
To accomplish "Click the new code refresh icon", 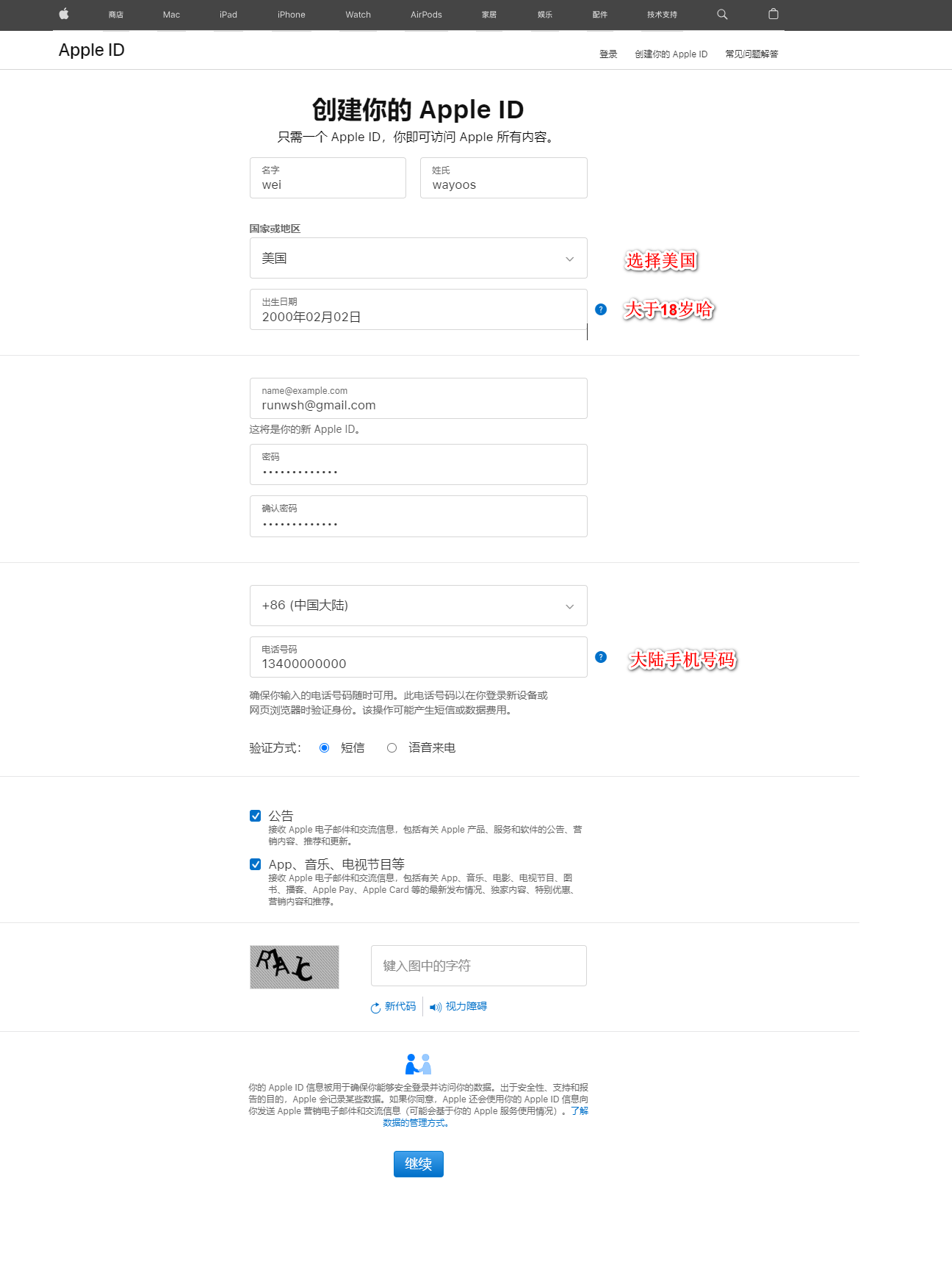I will tap(375, 1008).
